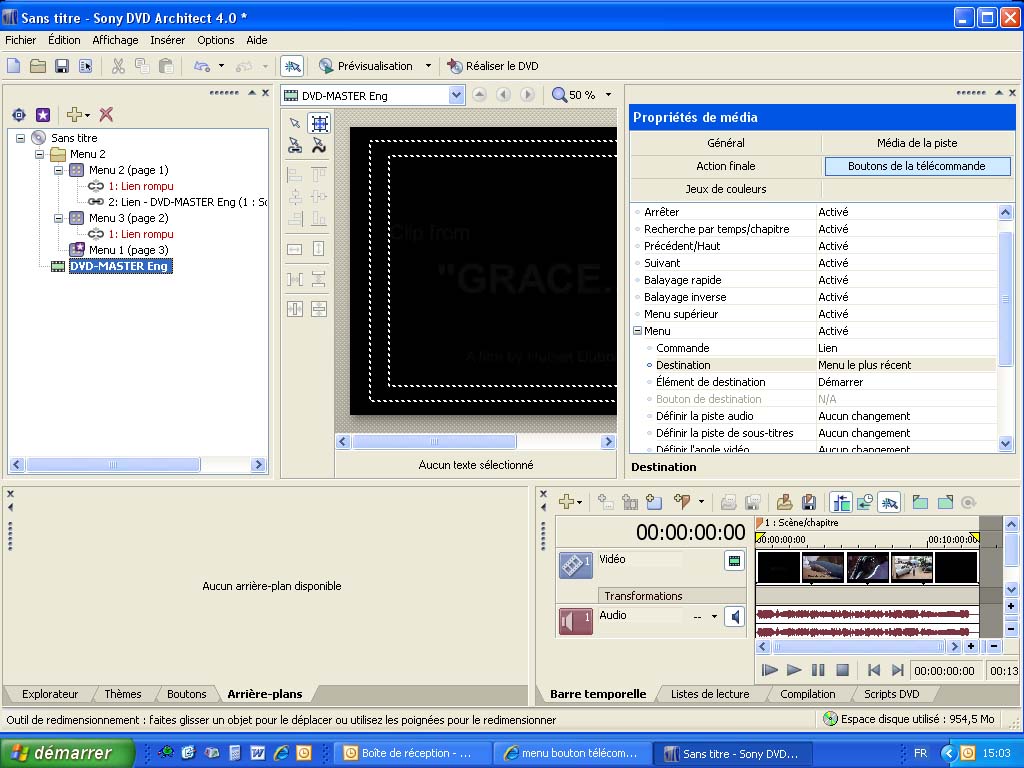This screenshot has height=768, width=1024.
Task: Open the Insérer menu
Action: pyautogui.click(x=167, y=40)
